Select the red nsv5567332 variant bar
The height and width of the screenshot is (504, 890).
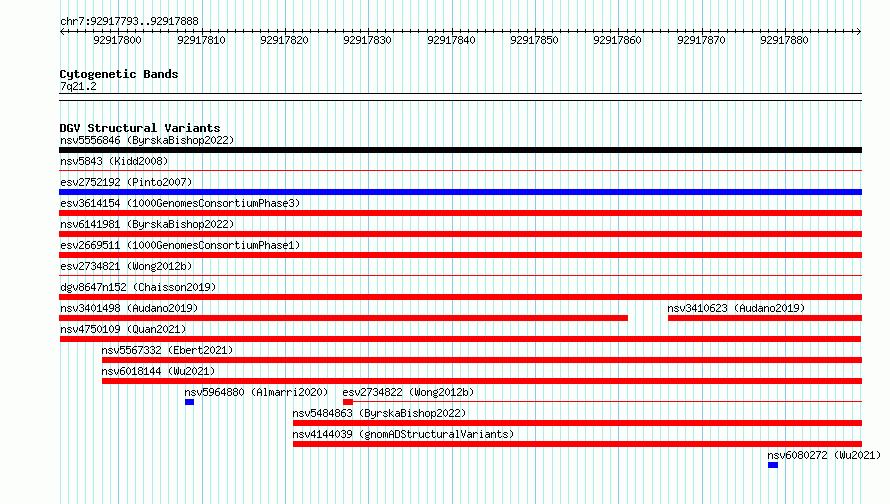tap(482, 360)
